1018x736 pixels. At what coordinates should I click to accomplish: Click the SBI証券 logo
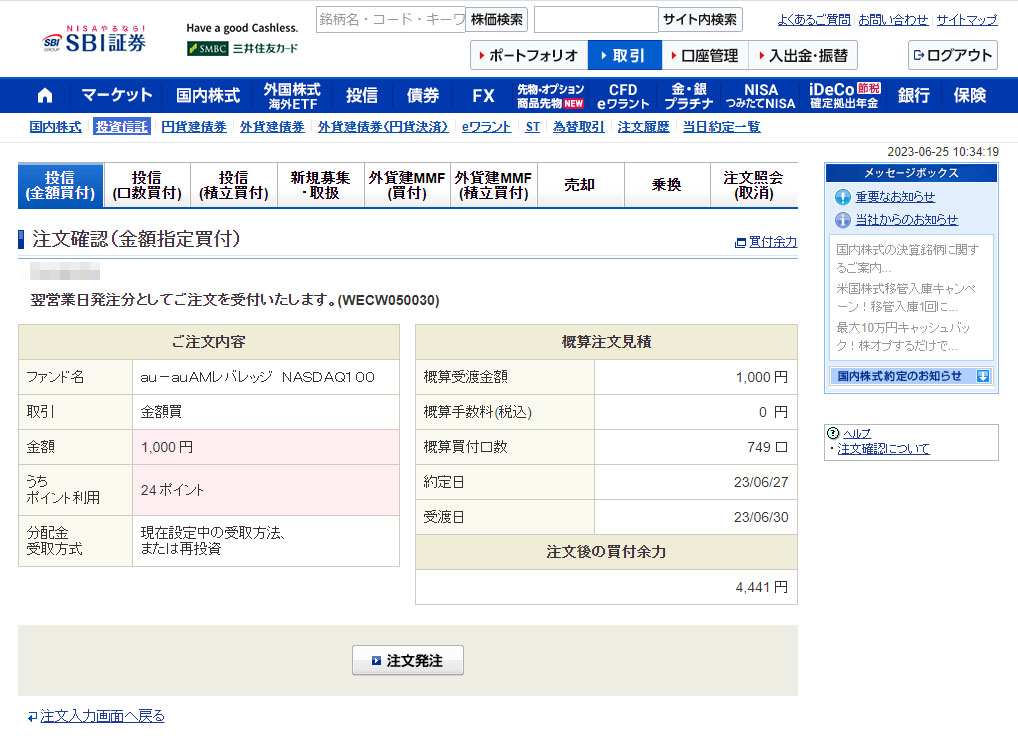pyautogui.click(x=95, y=40)
